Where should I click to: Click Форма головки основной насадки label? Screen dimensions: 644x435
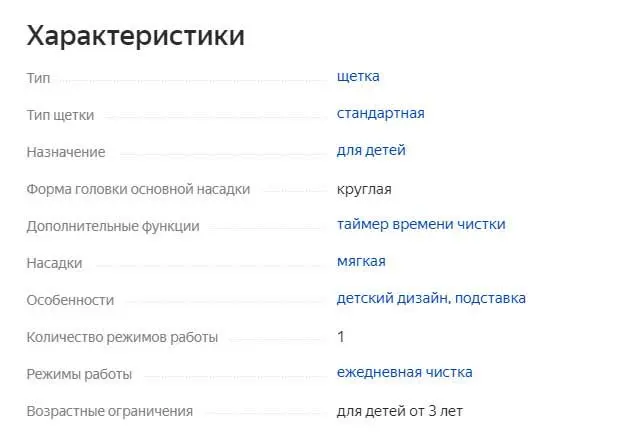[x=138, y=189]
